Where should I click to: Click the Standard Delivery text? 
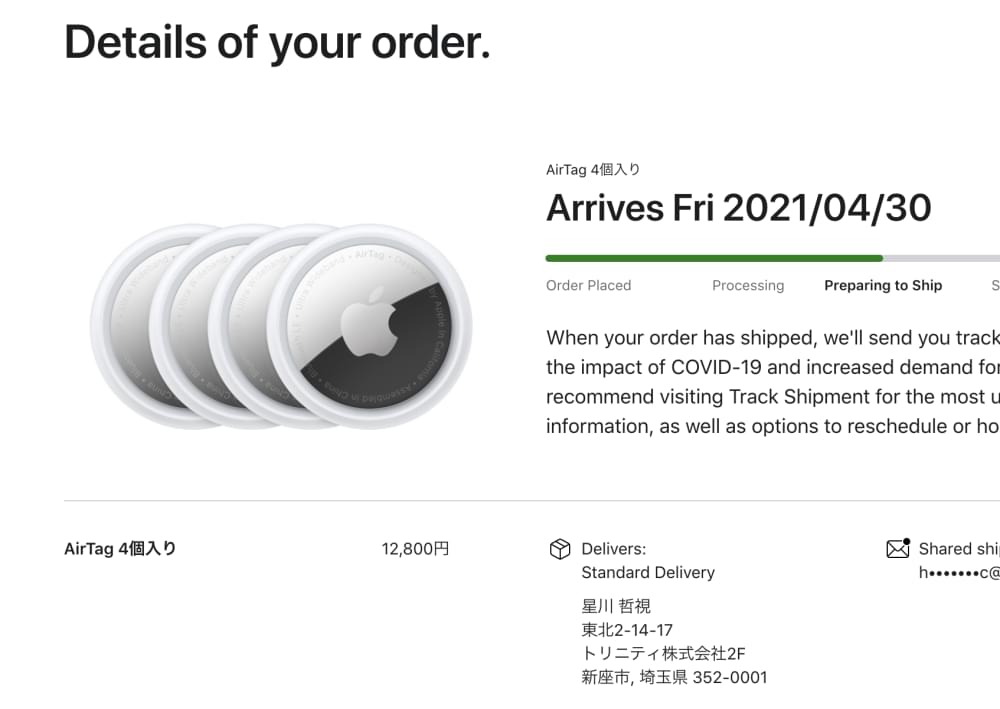(648, 573)
